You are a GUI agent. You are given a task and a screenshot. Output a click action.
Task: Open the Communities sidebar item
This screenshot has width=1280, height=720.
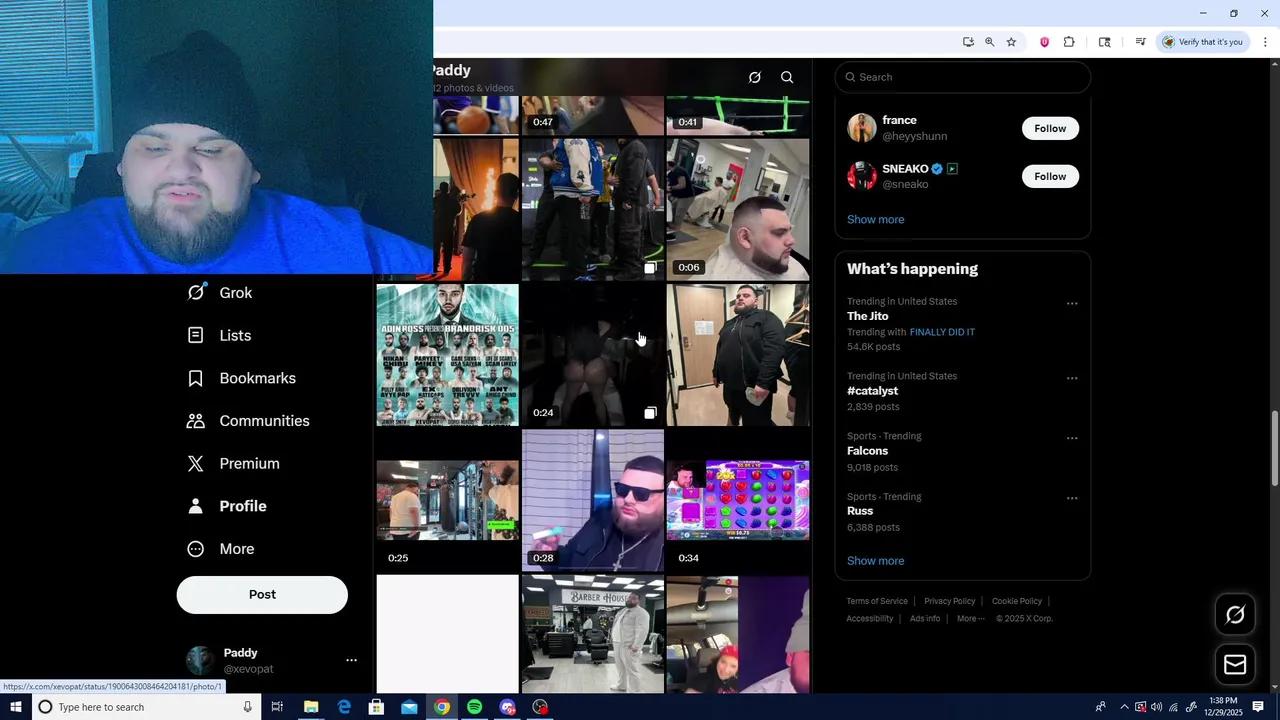click(x=249, y=421)
